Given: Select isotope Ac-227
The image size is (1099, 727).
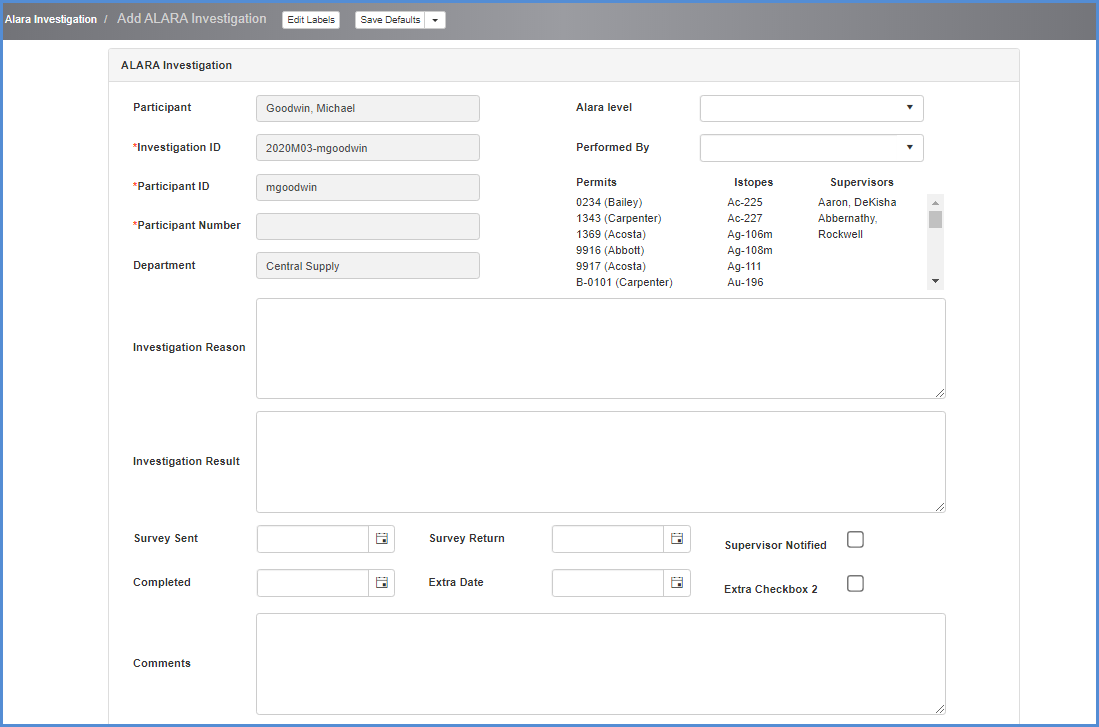Looking at the screenshot, I should point(744,218).
